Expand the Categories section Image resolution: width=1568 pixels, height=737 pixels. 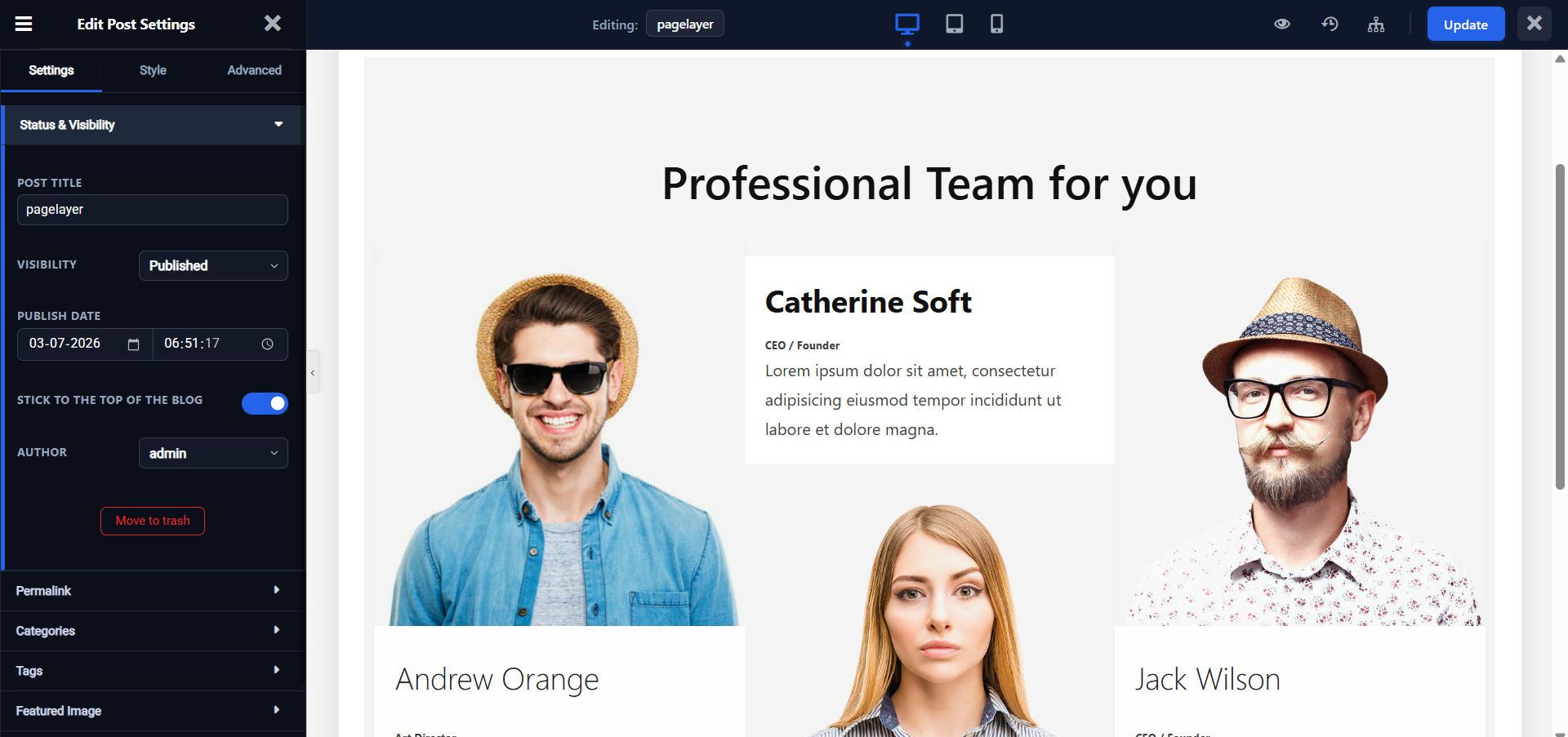(x=153, y=630)
